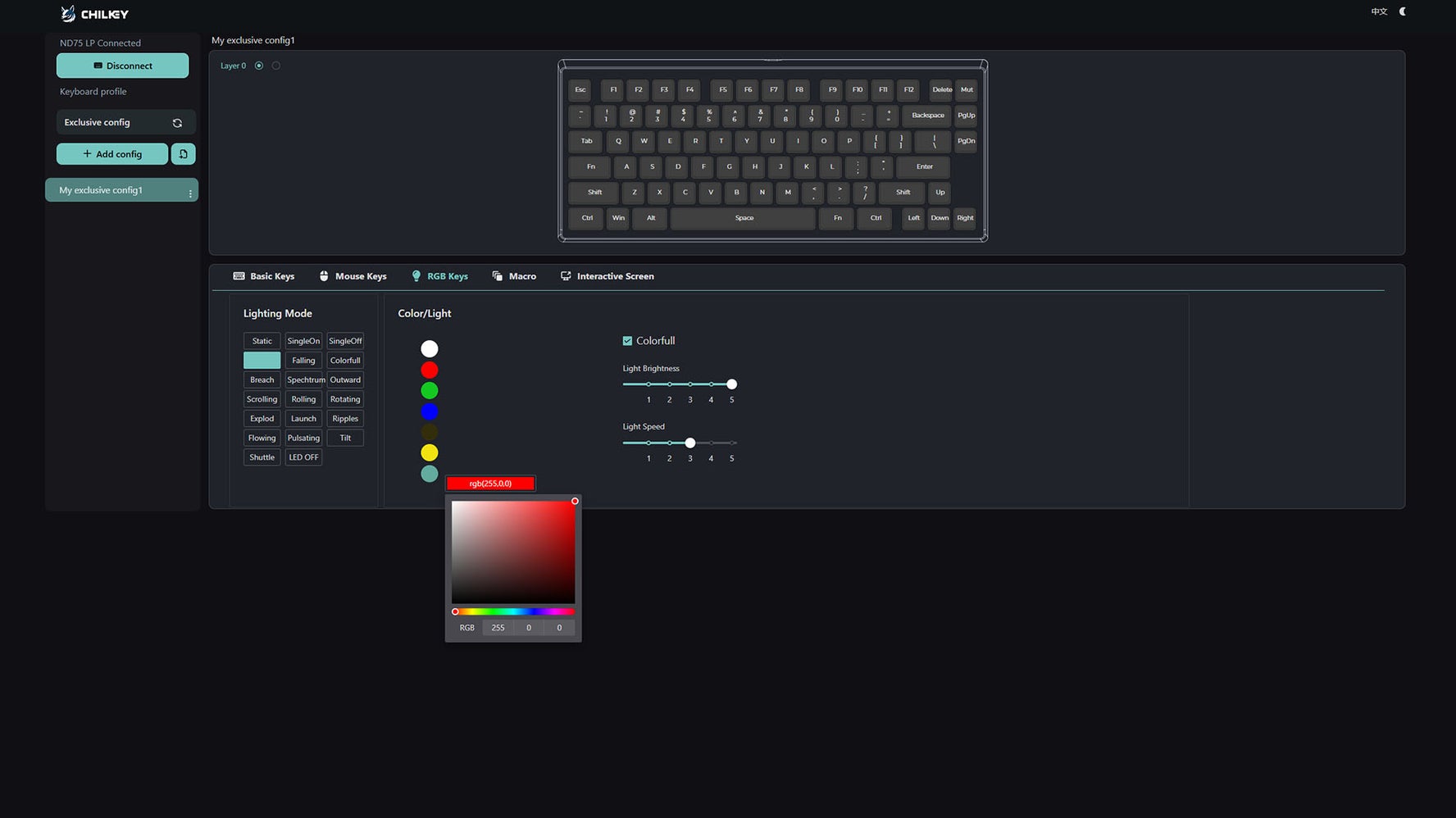Screen dimensions: 1456x818
Task: Select the Space key on the layout
Action: [743, 218]
